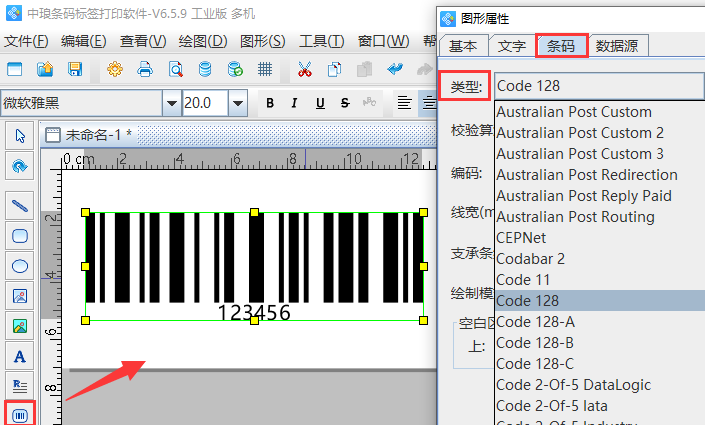Select the rotate tool in sidebar
The height and width of the screenshot is (425, 705).
click(20, 166)
